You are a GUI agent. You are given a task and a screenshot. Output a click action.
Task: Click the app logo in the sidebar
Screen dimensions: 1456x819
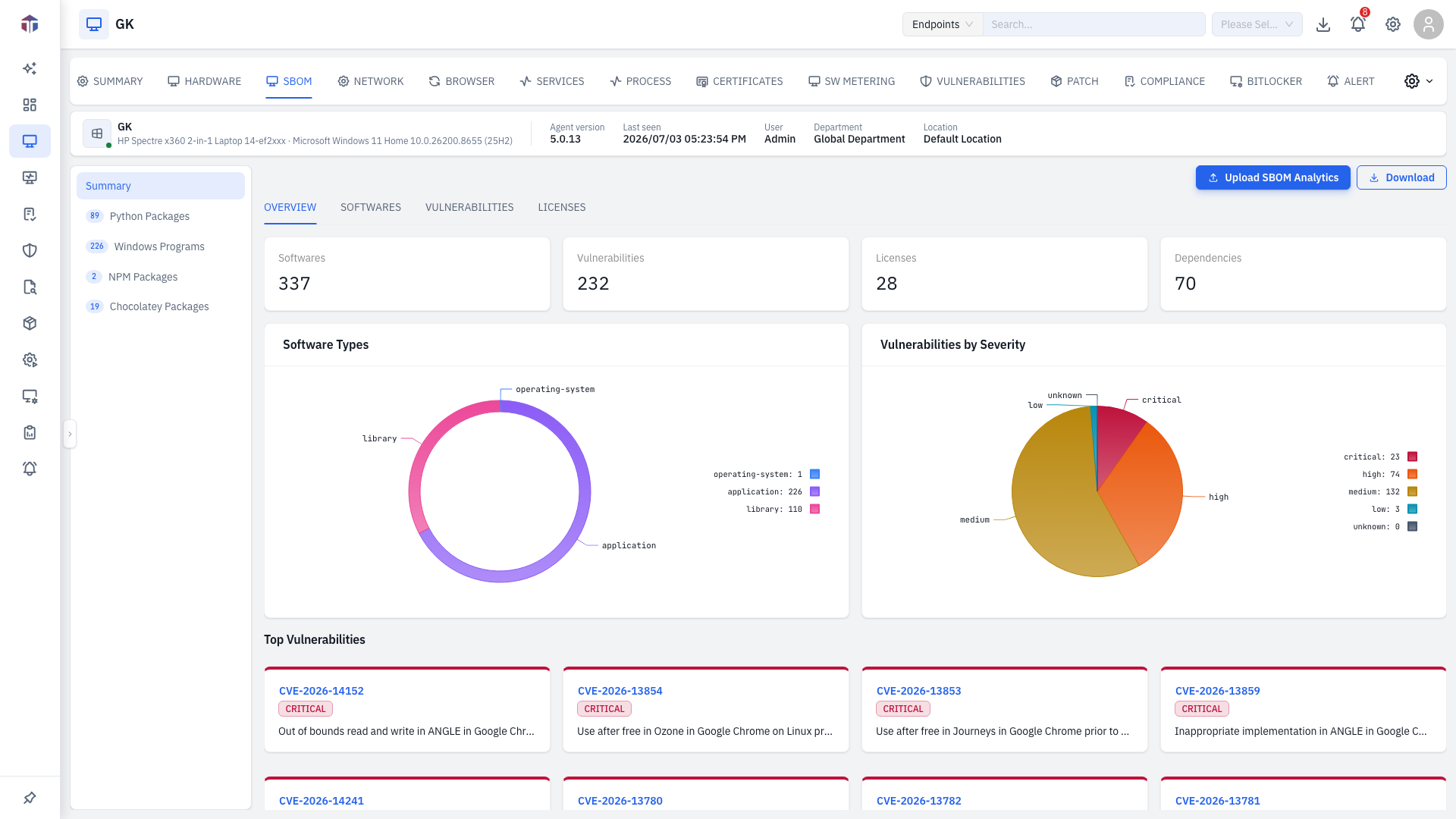coord(30,24)
